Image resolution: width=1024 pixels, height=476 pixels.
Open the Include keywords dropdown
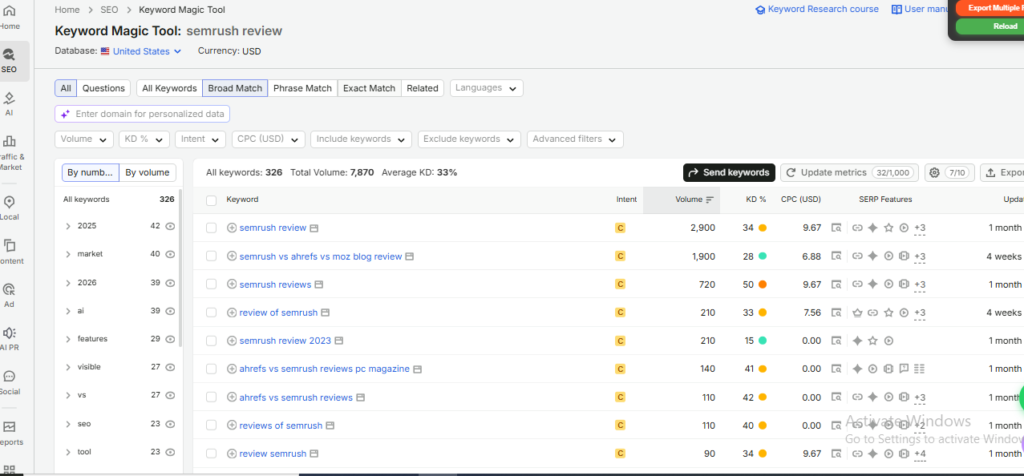click(x=361, y=139)
